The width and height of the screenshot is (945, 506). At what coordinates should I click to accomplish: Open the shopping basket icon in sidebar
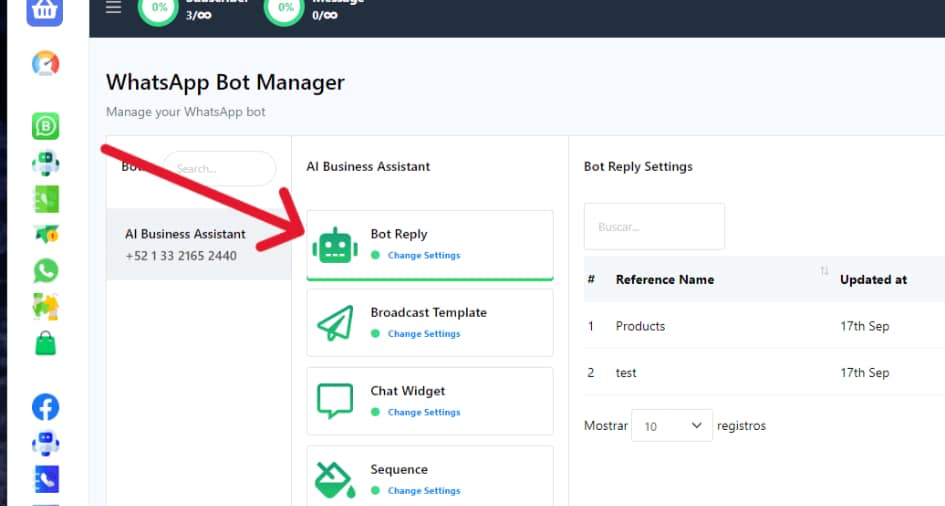click(x=44, y=11)
